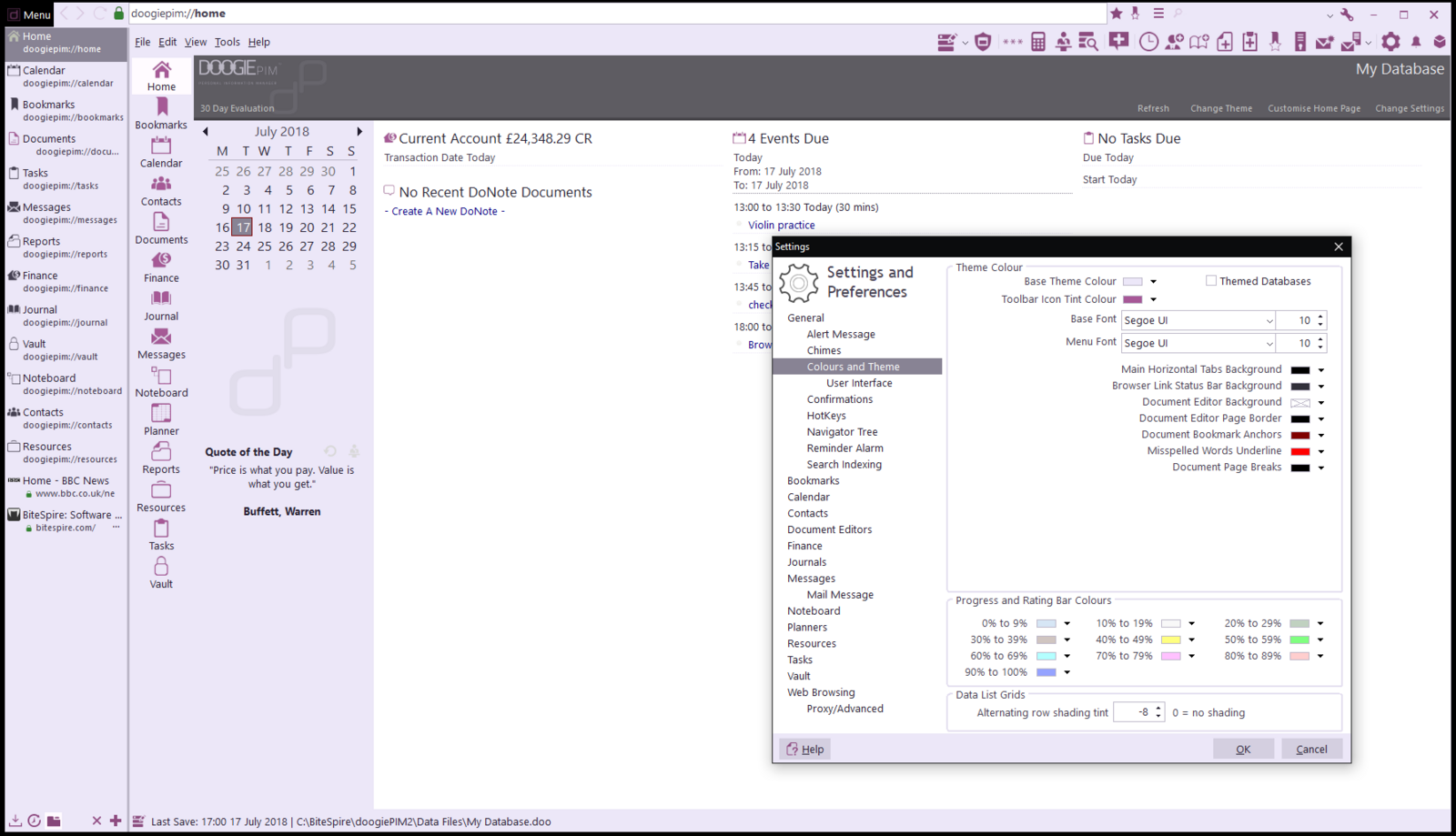
Task: Open Home - BBC News tab in sidebar
Action: point(66,487)
